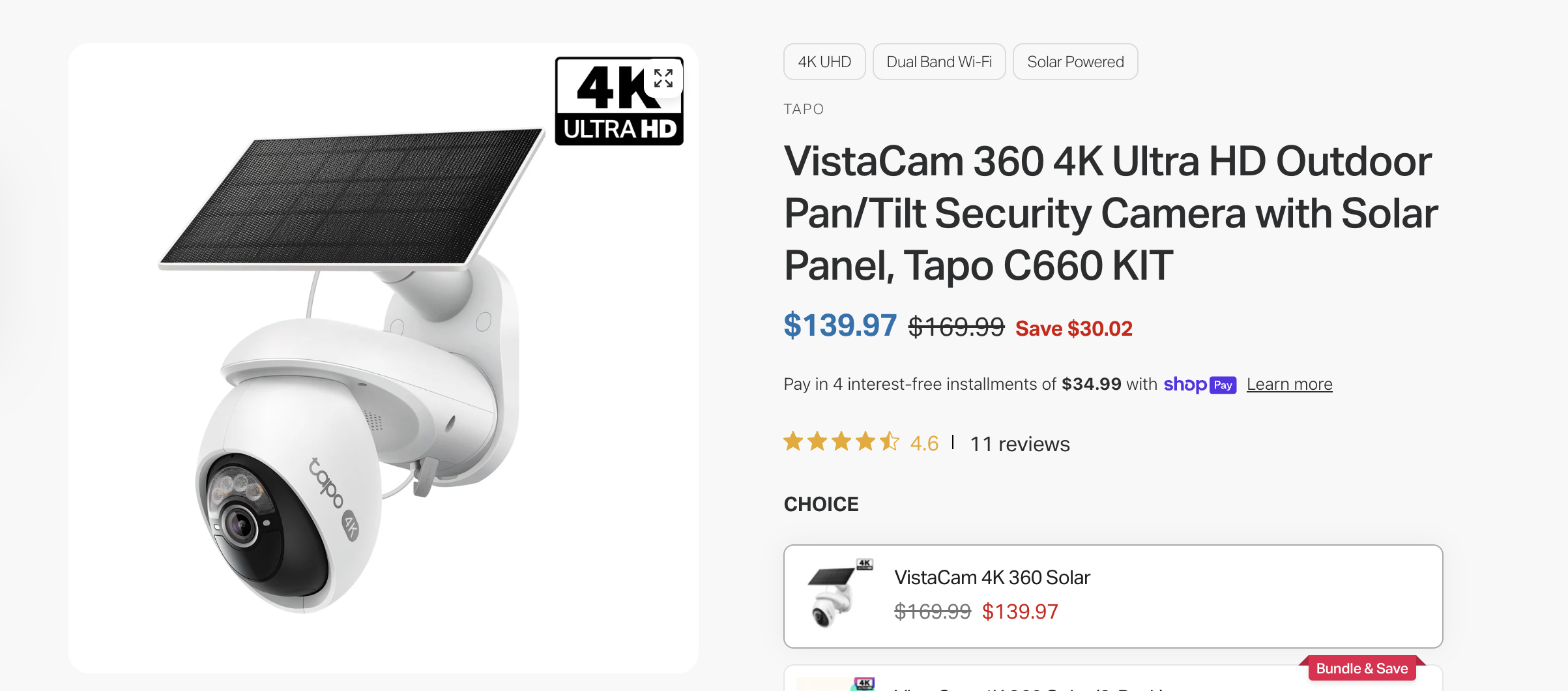Click the Save $30.02 discount label
1568x691 pixels.
click(x=1073, y=329)
